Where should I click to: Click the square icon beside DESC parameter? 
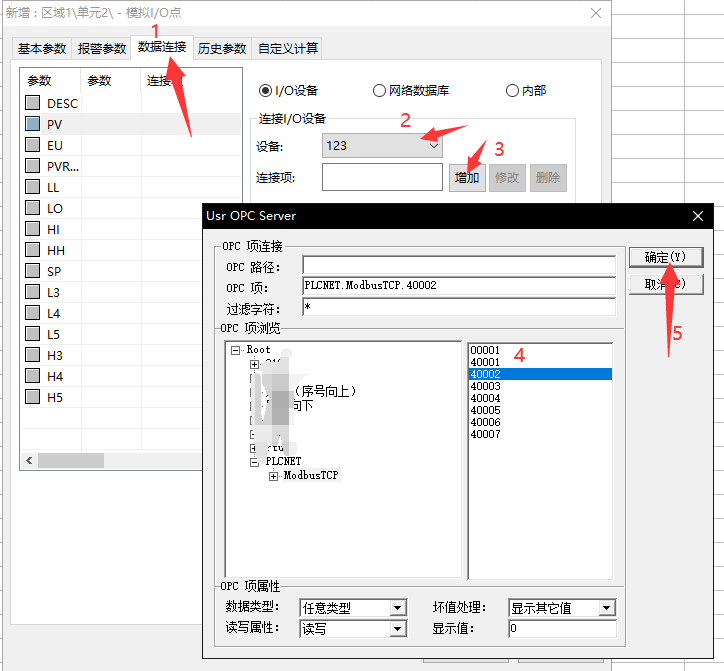pos(33,103)
